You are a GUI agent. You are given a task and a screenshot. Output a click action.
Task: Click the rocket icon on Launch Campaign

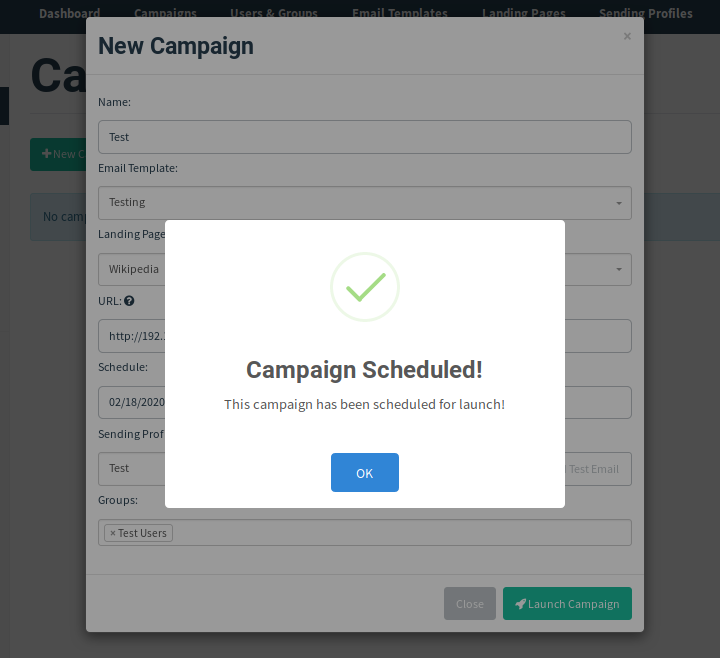[520, 604]
